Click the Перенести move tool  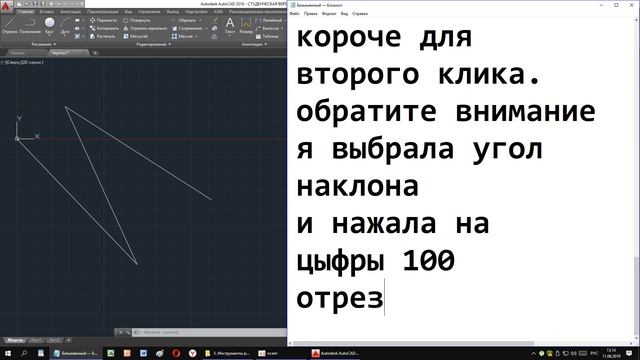click(x=104, y=20)
